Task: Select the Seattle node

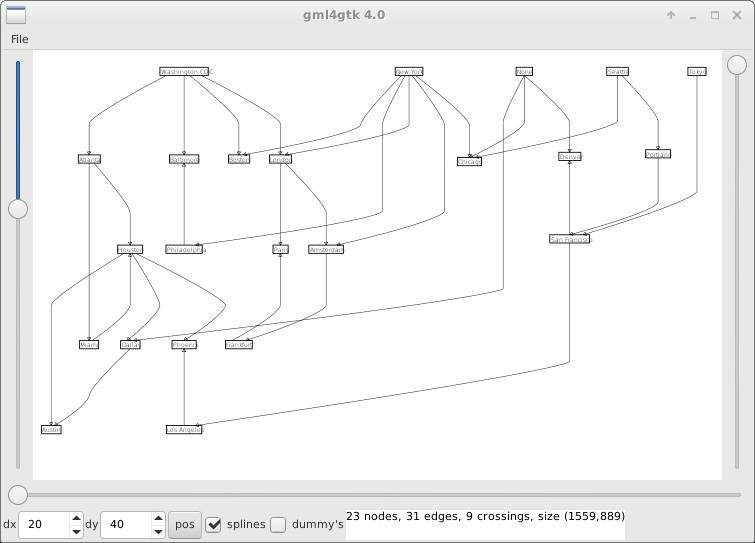Action: tap(617, 72)
